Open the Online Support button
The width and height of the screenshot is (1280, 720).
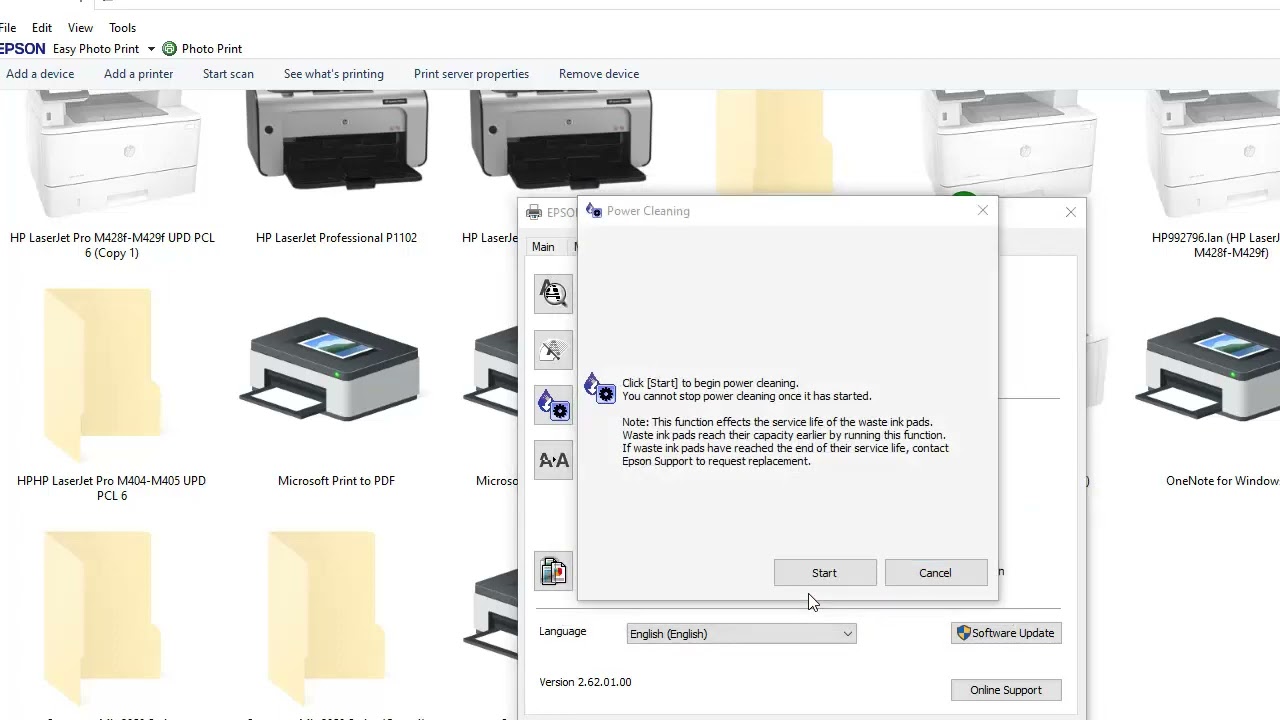pyautogui.click(x=1006, y=690)
